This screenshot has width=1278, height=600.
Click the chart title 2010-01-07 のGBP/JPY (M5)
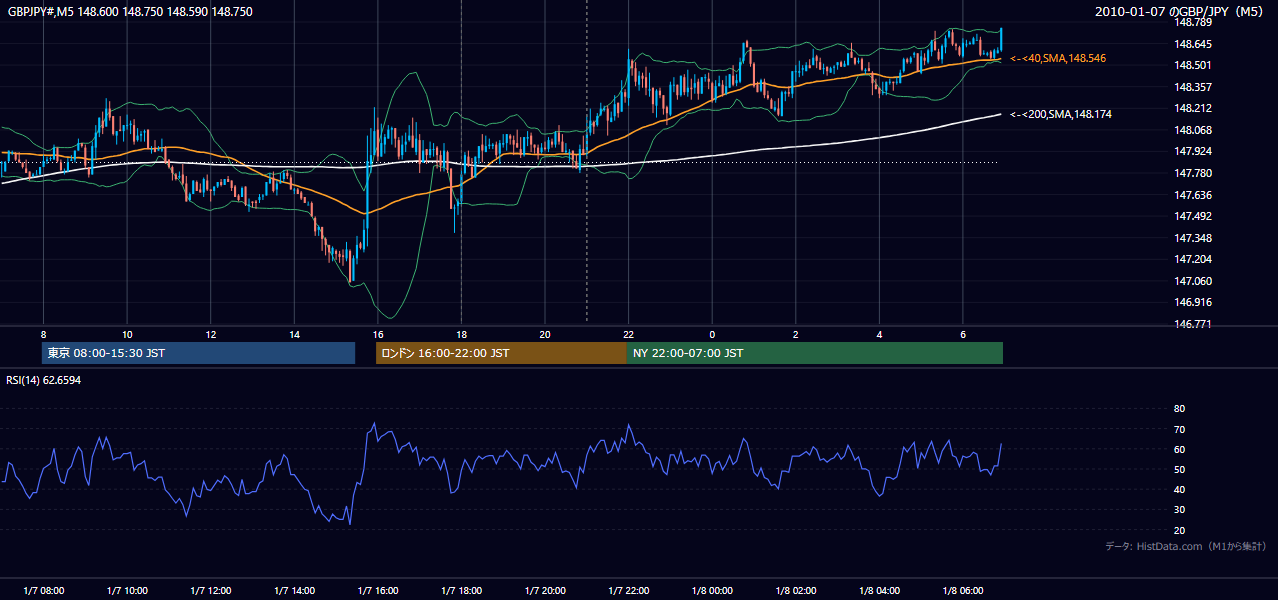[1180, 11]
